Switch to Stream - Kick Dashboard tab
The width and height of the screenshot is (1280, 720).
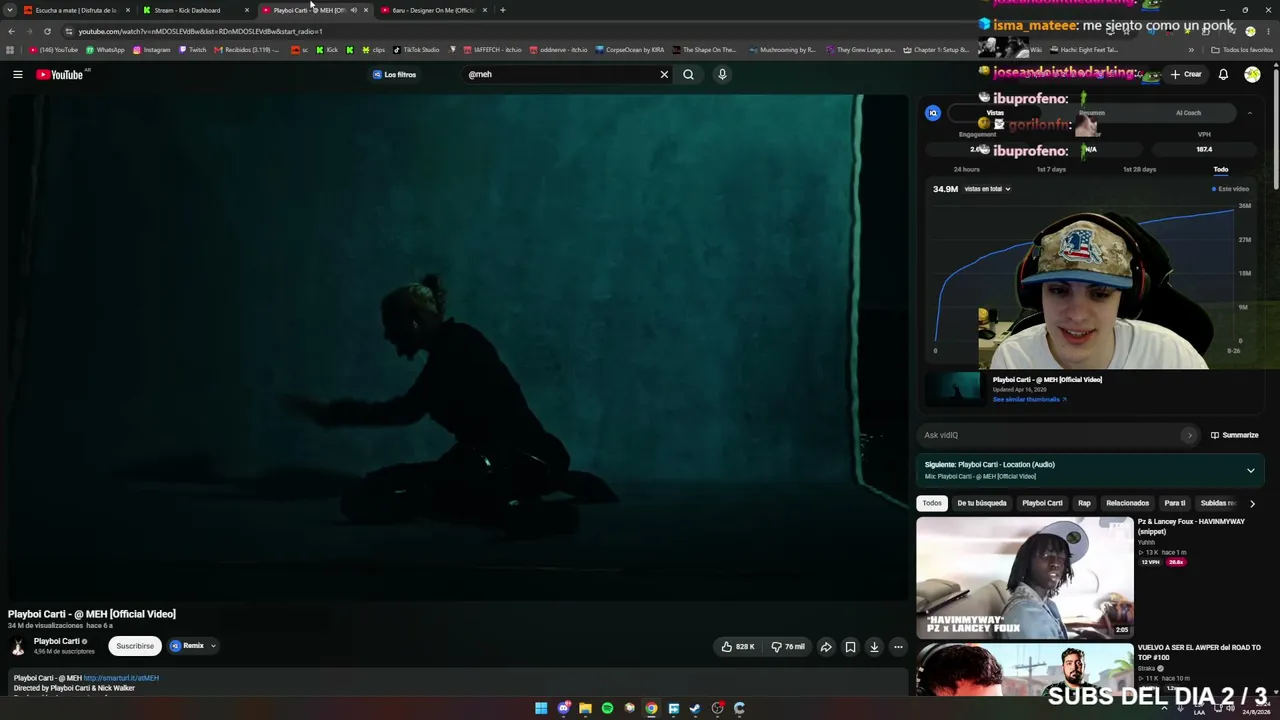(196, 10)
